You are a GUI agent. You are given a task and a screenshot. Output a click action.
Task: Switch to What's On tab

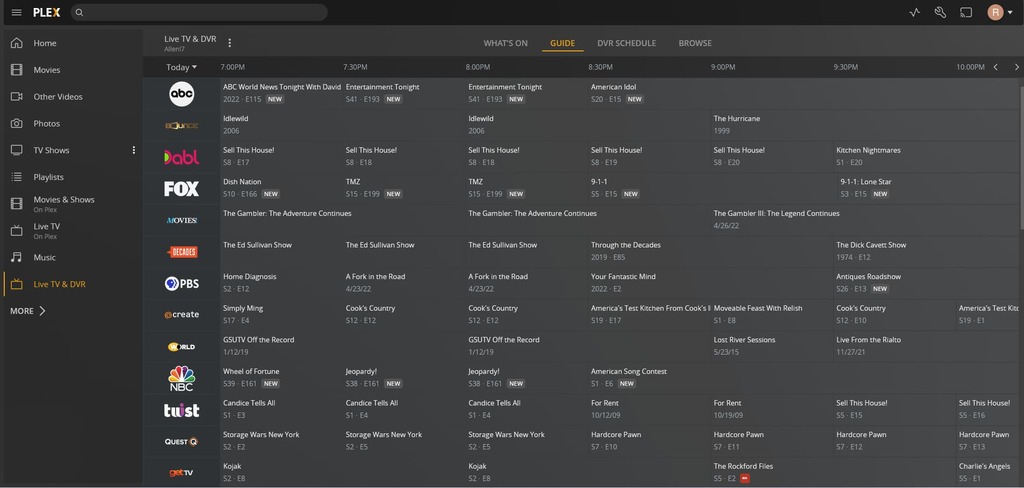click(505, 43)
